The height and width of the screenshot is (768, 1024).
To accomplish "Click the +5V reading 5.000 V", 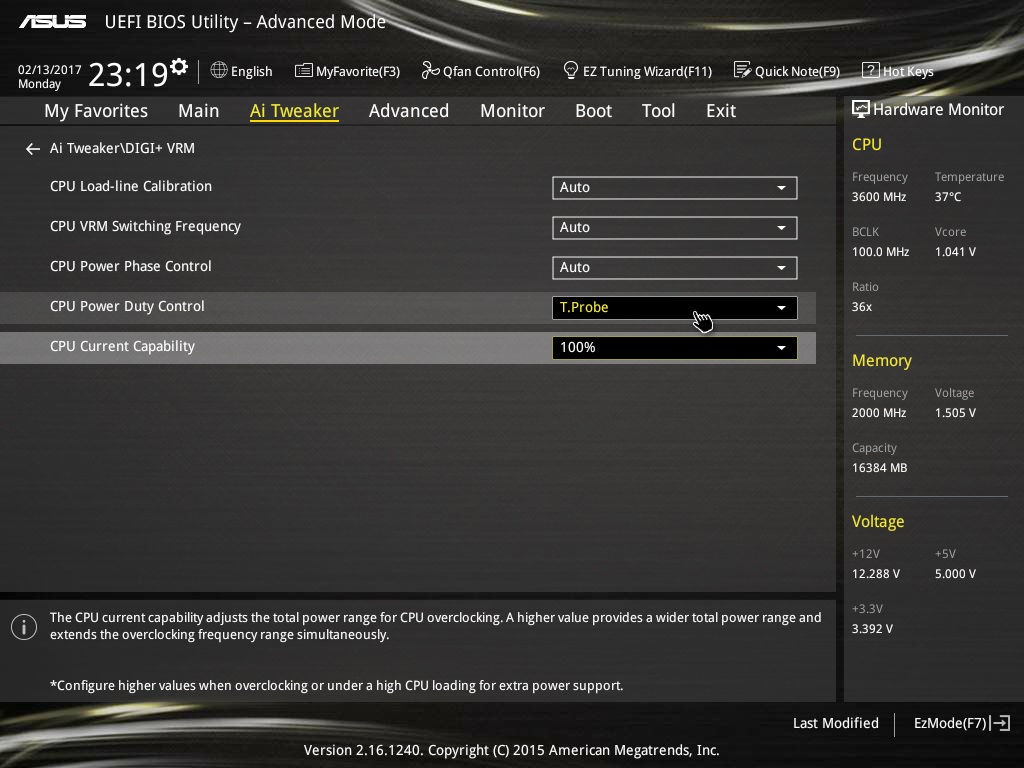I will 955,573.
